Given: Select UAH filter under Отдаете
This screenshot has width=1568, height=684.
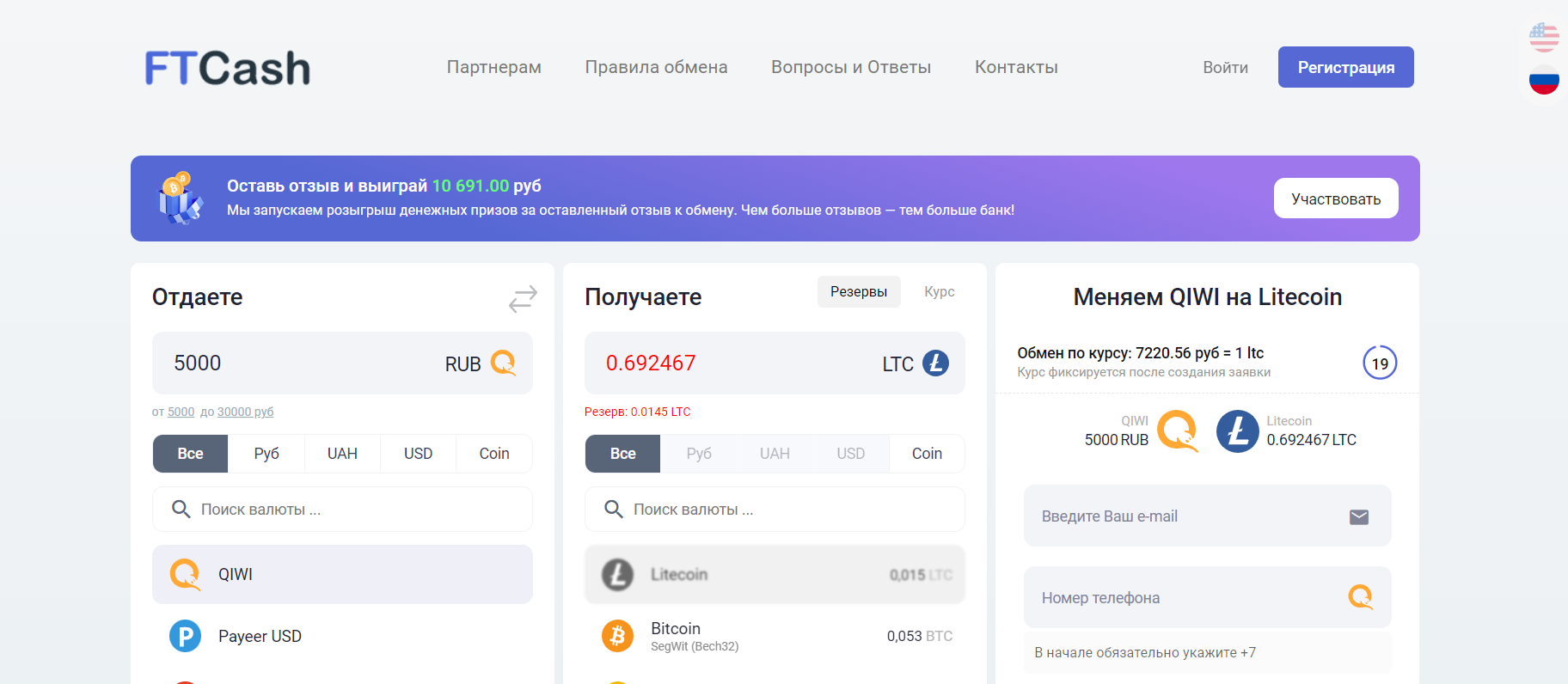Looking at the screenshot, I should [x=342, y=454].
